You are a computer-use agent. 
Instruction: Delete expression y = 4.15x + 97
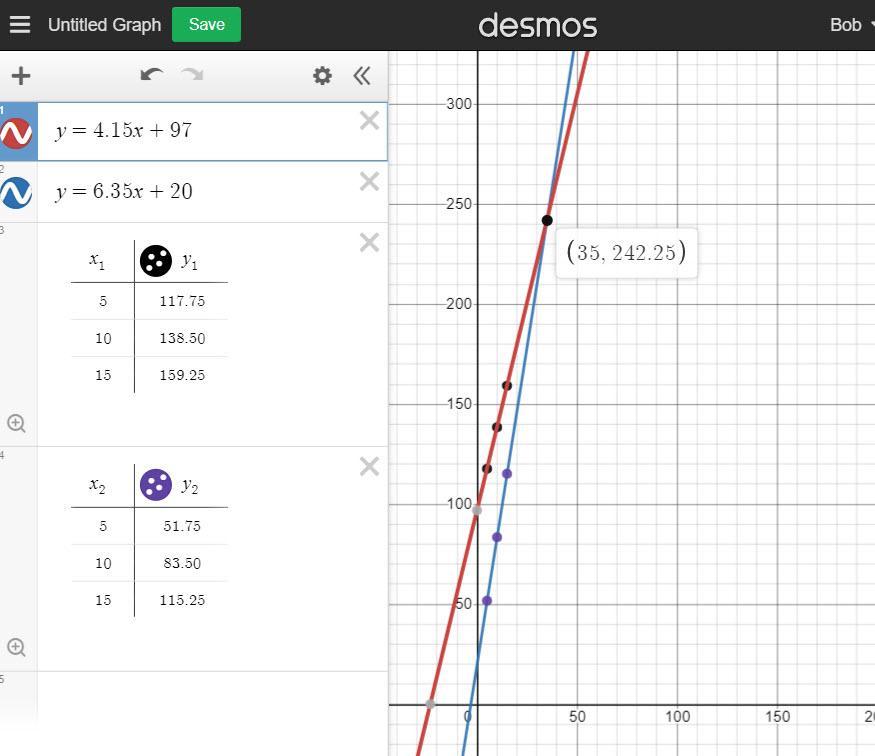[x=369, y=120]
